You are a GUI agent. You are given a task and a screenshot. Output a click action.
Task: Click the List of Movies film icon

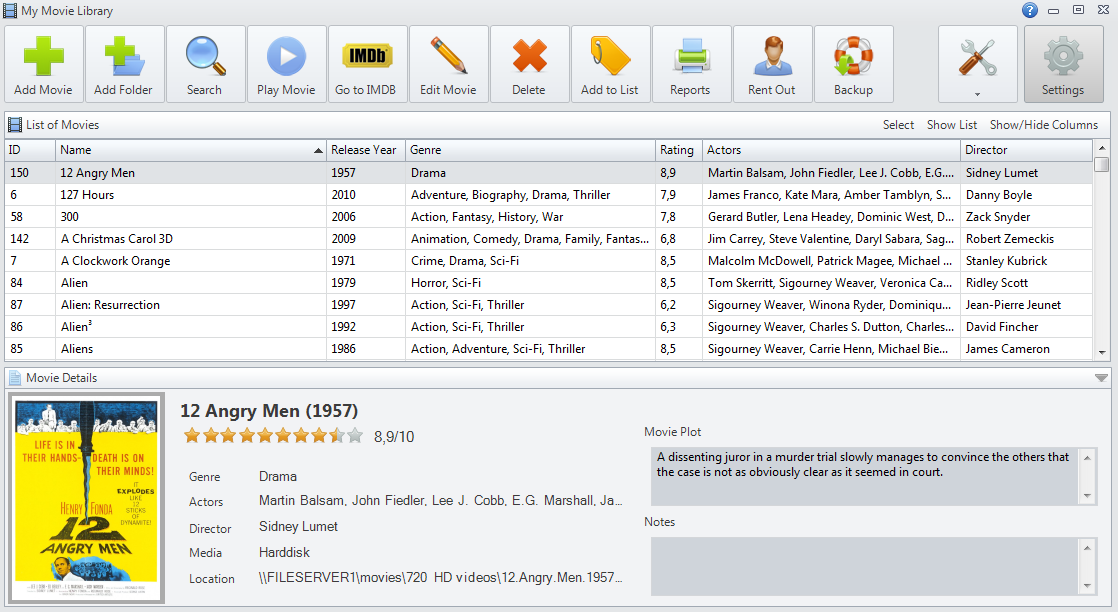click(15, 125)
